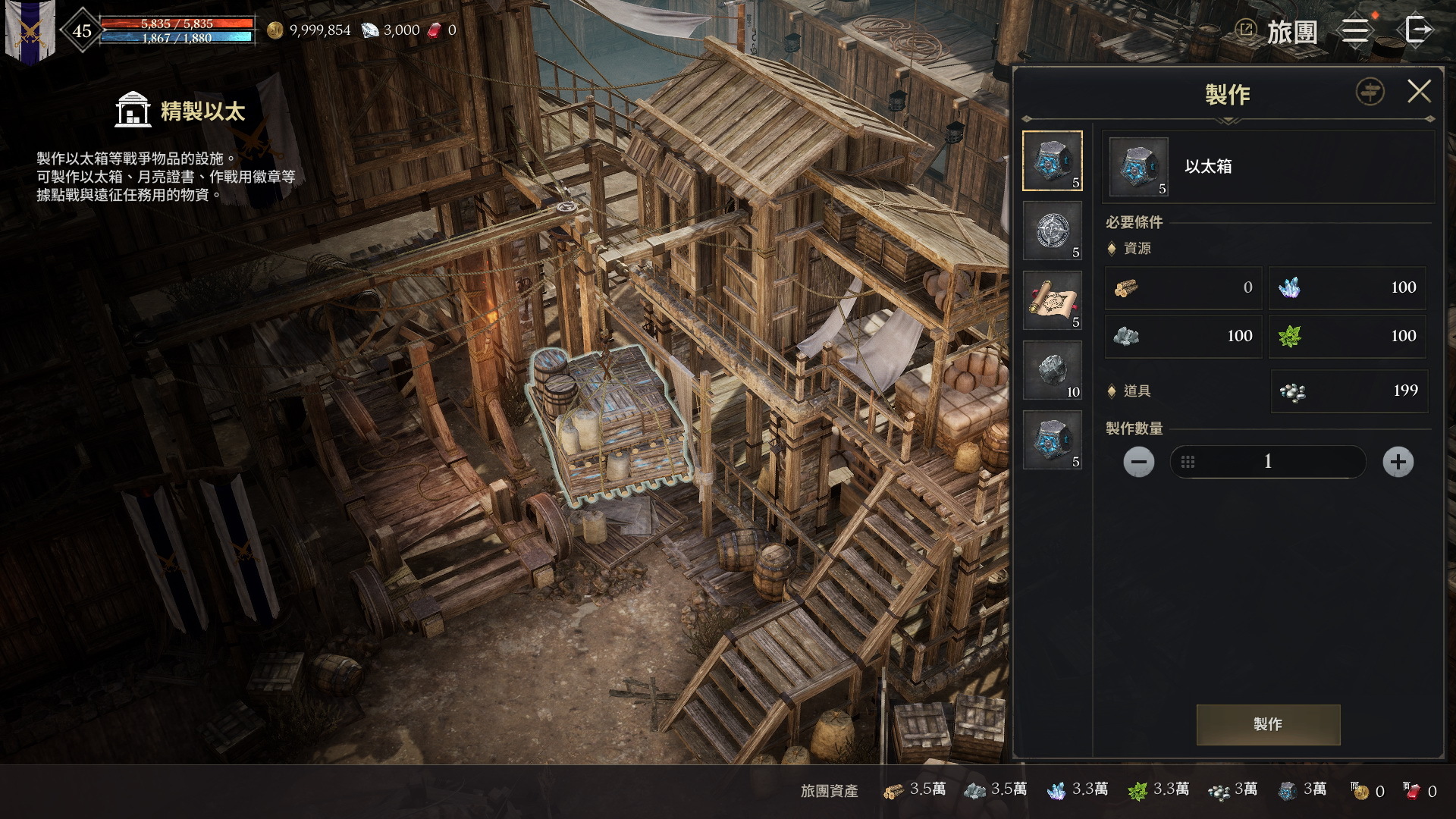Click the blue crystal resource slot
The height and width of the screenshot is (819, 1456).
coord(1347,287)
